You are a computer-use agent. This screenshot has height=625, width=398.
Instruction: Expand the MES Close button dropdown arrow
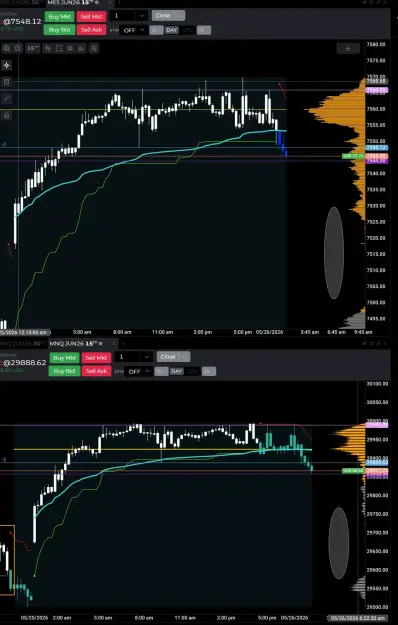[x=180, y=16]
